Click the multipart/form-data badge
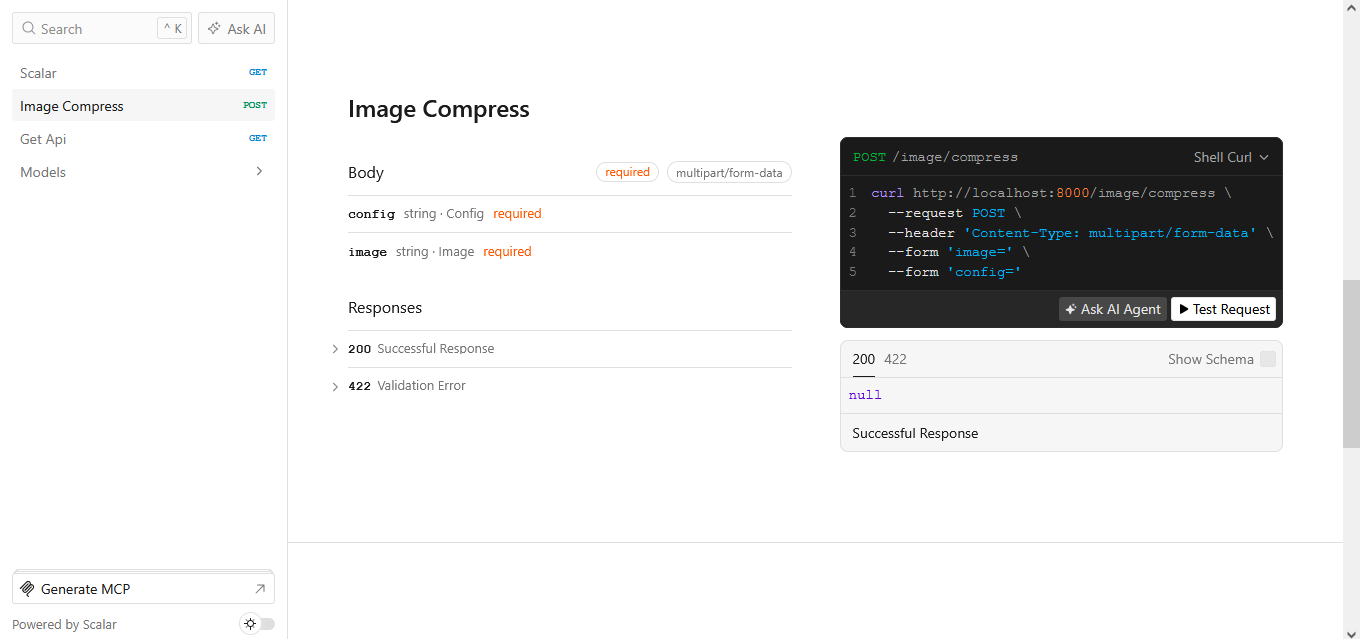This screenshot has height=639, width=1360. (x=729, y=172)
